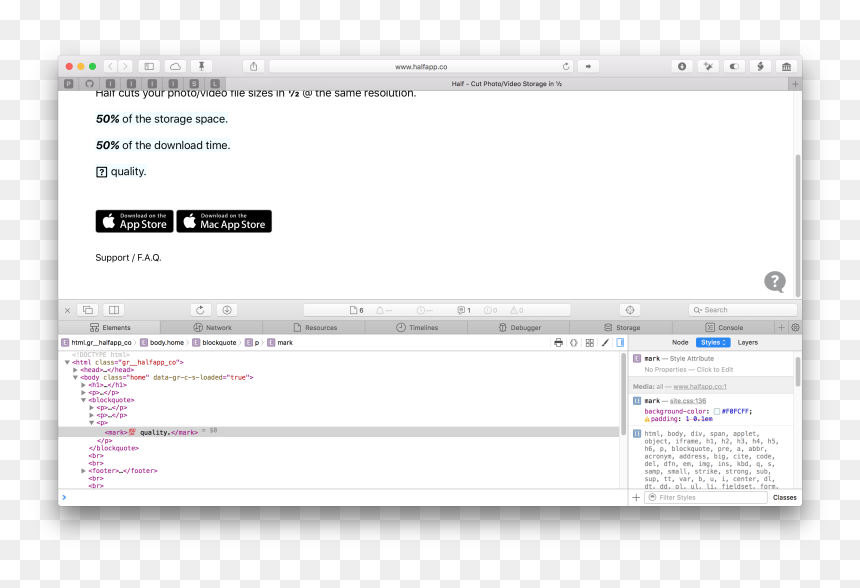This screenshot has height=588, width=860.
Task: Expand the h1 element node
Action: pyautogui.click(x=83, y=385)
